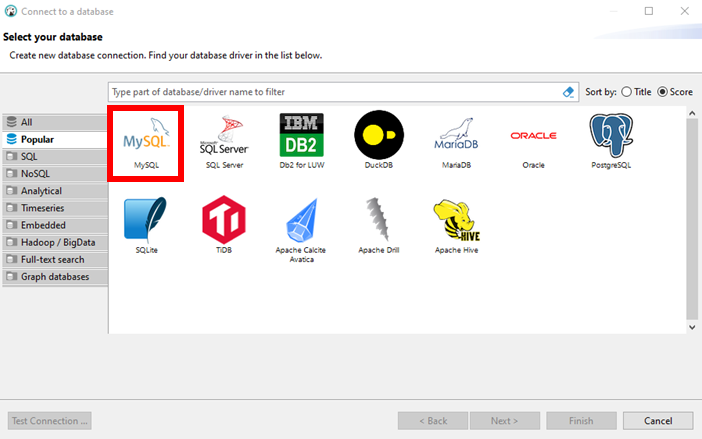702x439 pixels.
Task: Switch to the Popular category
Action: tap(55, 140)
